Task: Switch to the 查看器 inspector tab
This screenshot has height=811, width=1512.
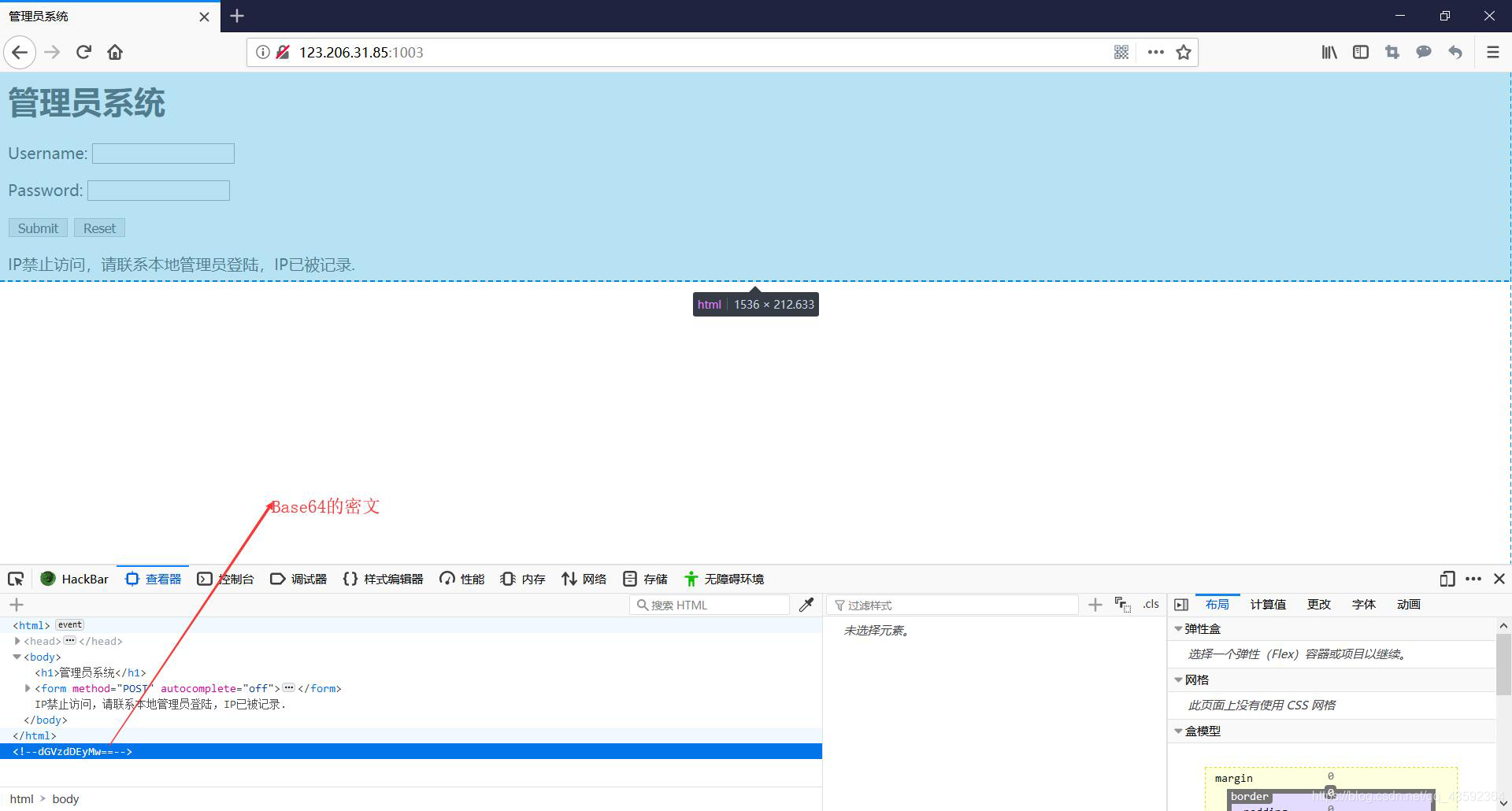Action: [x=153, y=579]
